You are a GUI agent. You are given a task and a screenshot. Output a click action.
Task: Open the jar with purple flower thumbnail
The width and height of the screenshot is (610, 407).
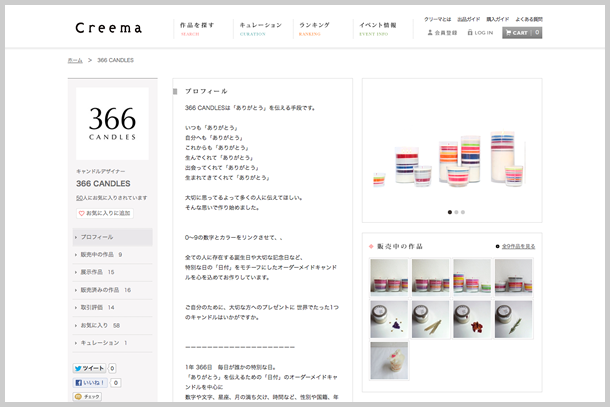pyautogui.click(x=389, y=319)
